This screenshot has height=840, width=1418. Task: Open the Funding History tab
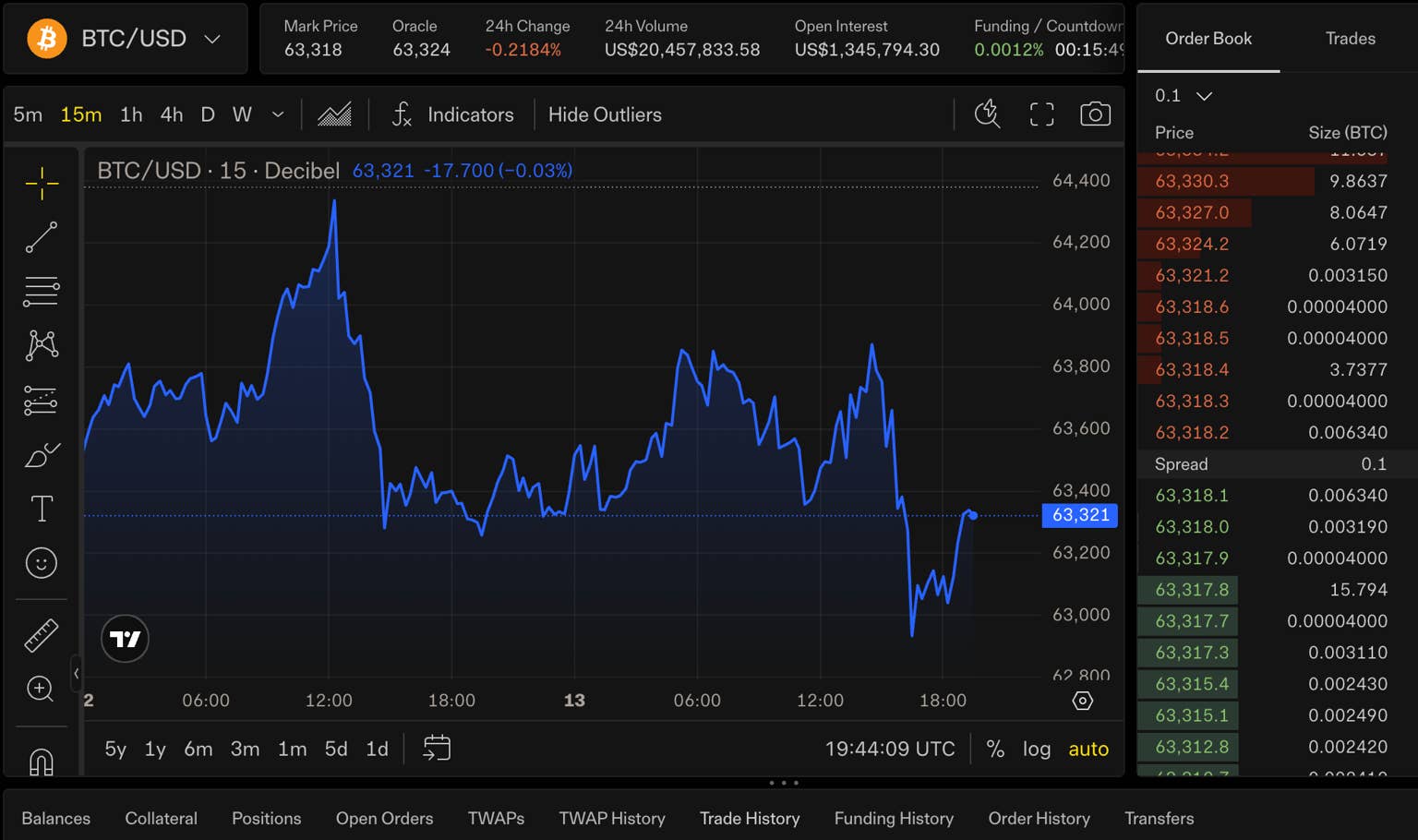click(894, 819)
